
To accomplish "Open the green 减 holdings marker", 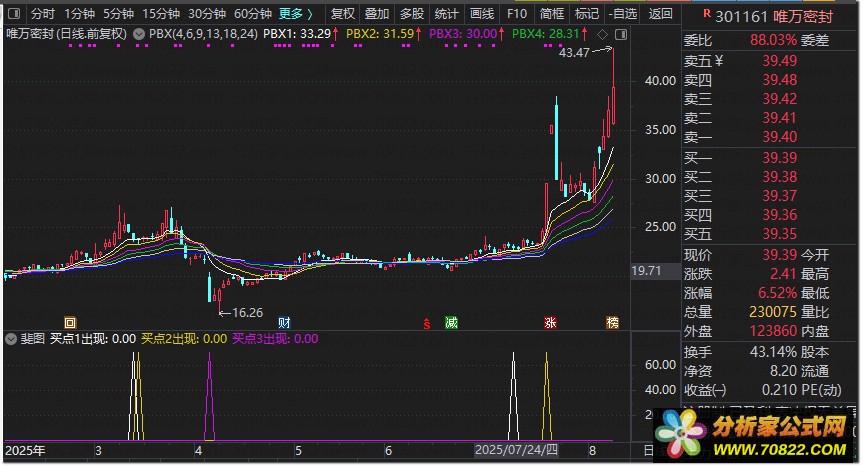I will pos(451,322).
